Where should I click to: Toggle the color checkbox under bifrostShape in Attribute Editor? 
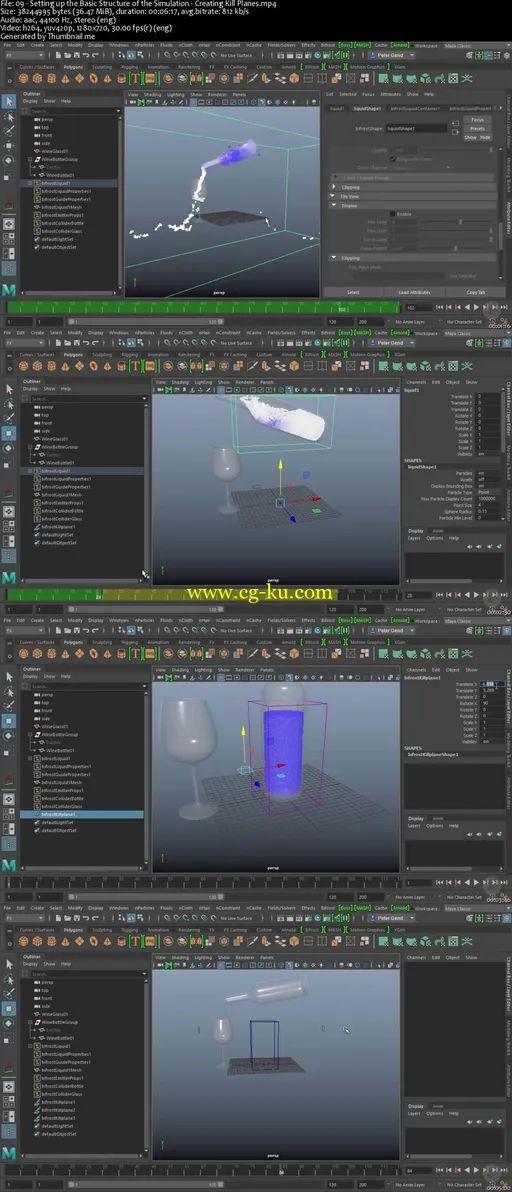point(392,158)
